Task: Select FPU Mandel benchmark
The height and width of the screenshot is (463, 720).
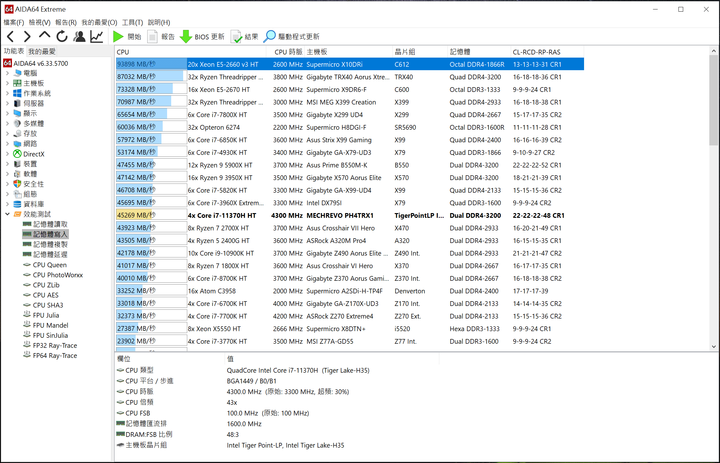Action: (x=46, y=325)
